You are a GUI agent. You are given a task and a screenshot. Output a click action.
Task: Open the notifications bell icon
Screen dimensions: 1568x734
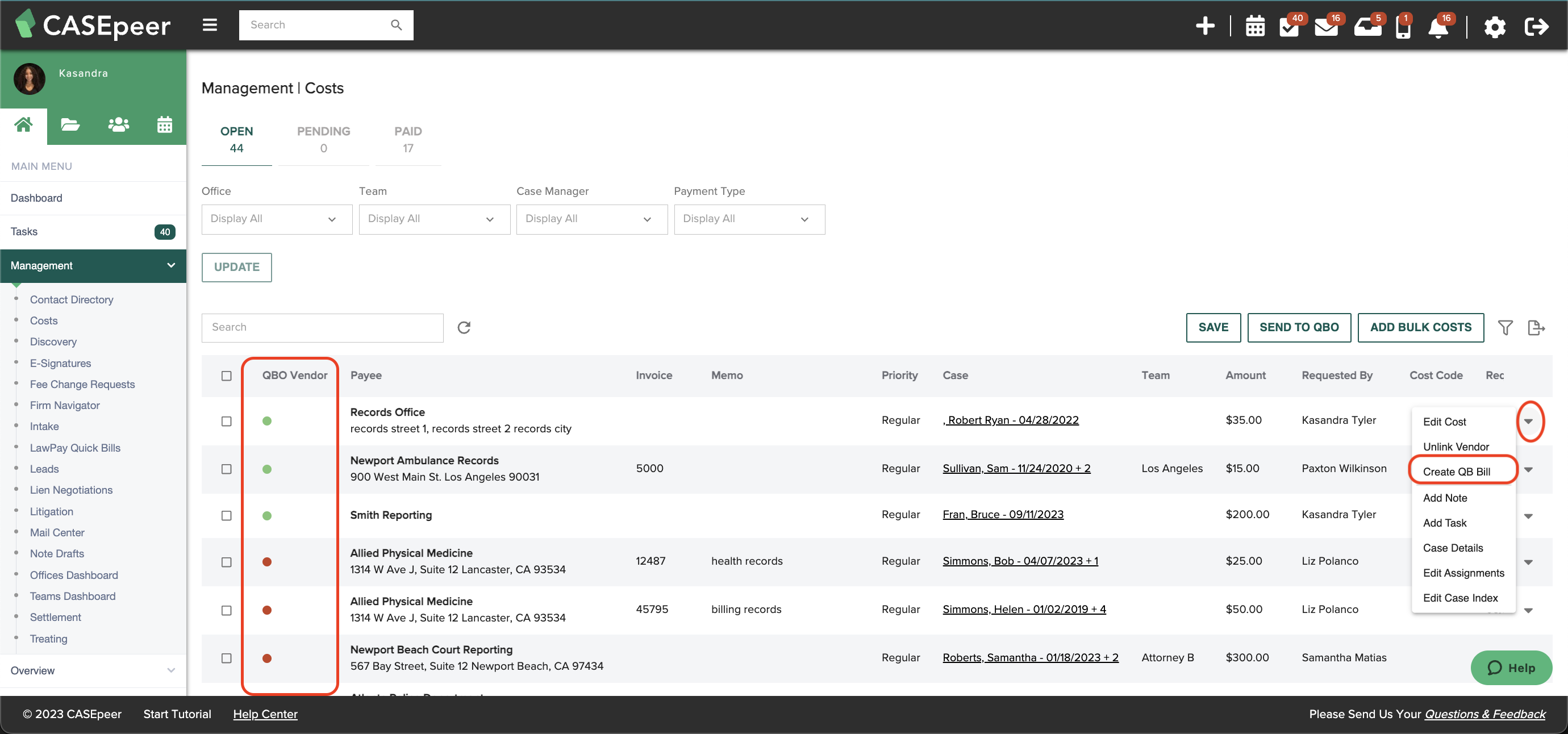(x=1438, y=27)
